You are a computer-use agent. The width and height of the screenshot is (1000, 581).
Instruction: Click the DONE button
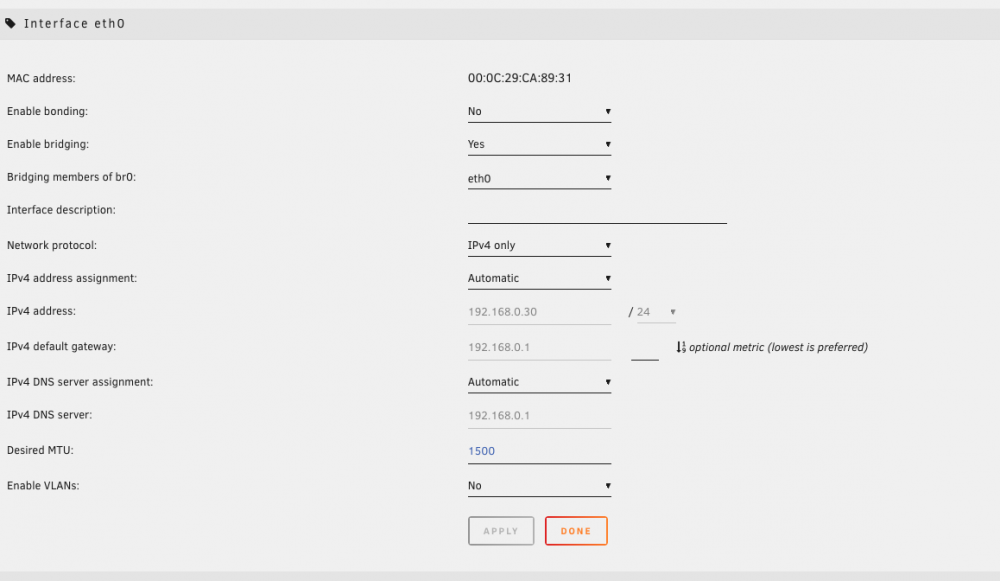(x=576, y=531)
